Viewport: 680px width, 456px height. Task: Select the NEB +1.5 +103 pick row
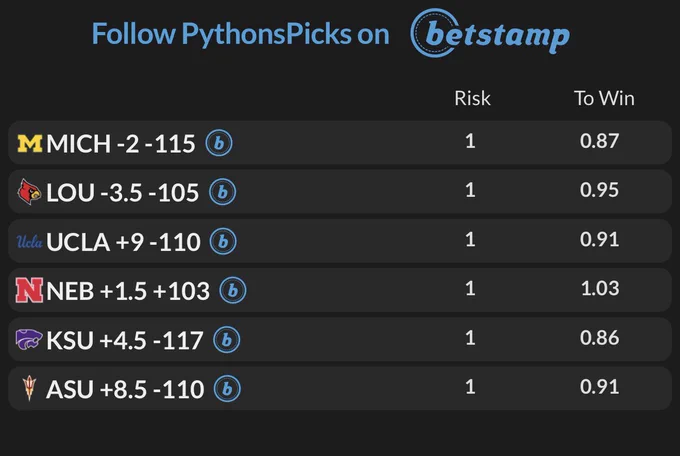click(340, 290)
